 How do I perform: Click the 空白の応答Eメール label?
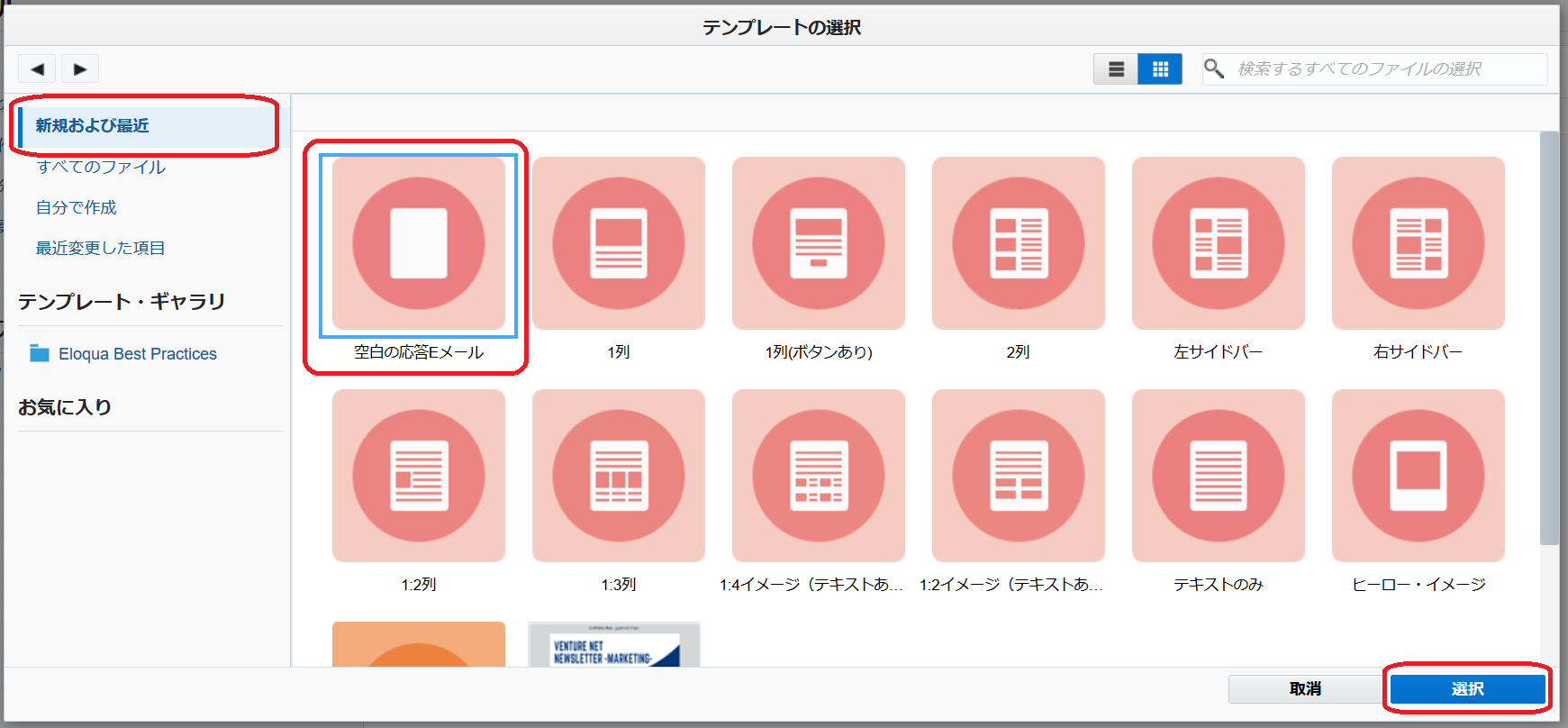coord(419,352)
